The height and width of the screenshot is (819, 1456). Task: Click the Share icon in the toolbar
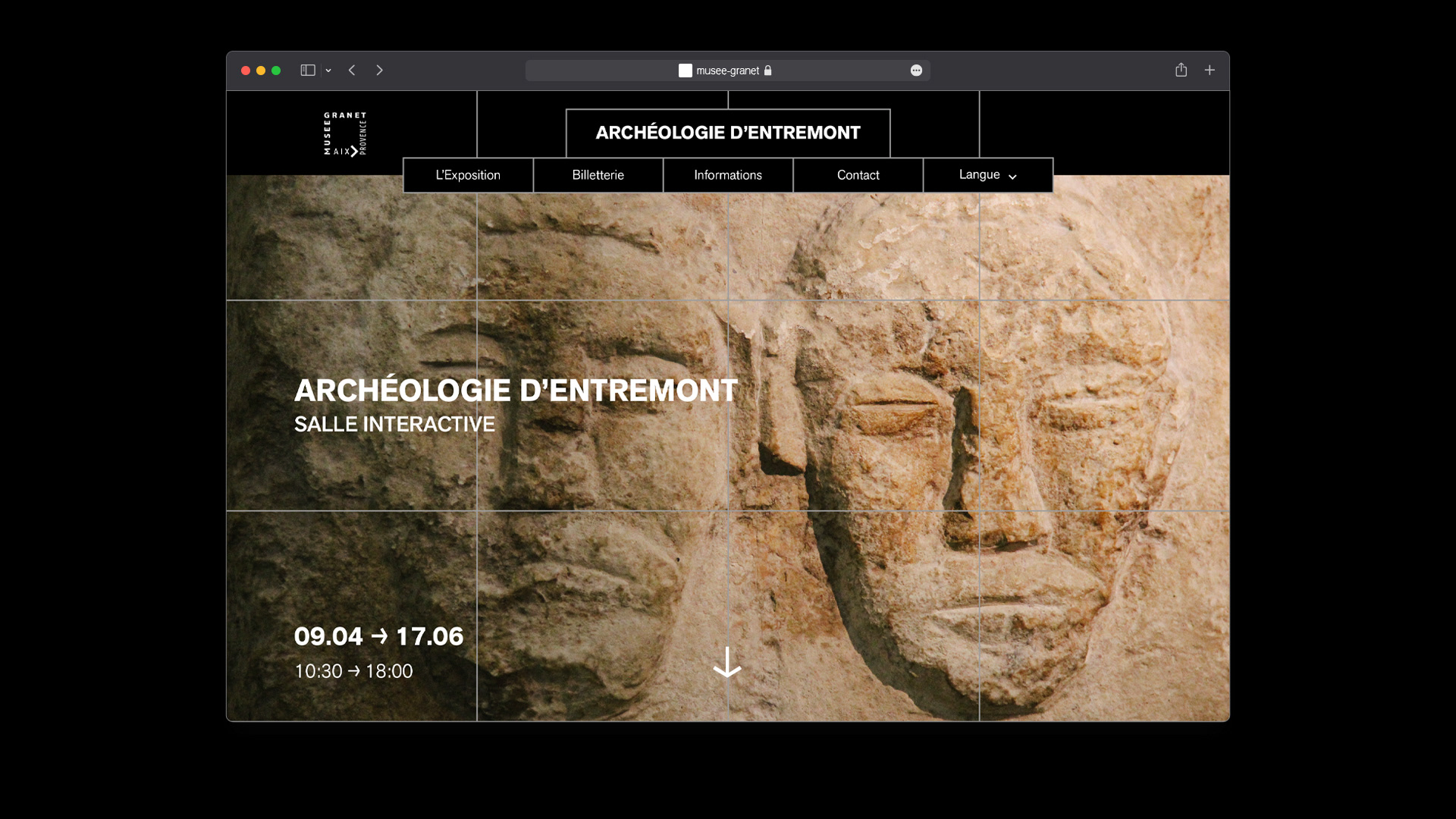(1181, 70)
